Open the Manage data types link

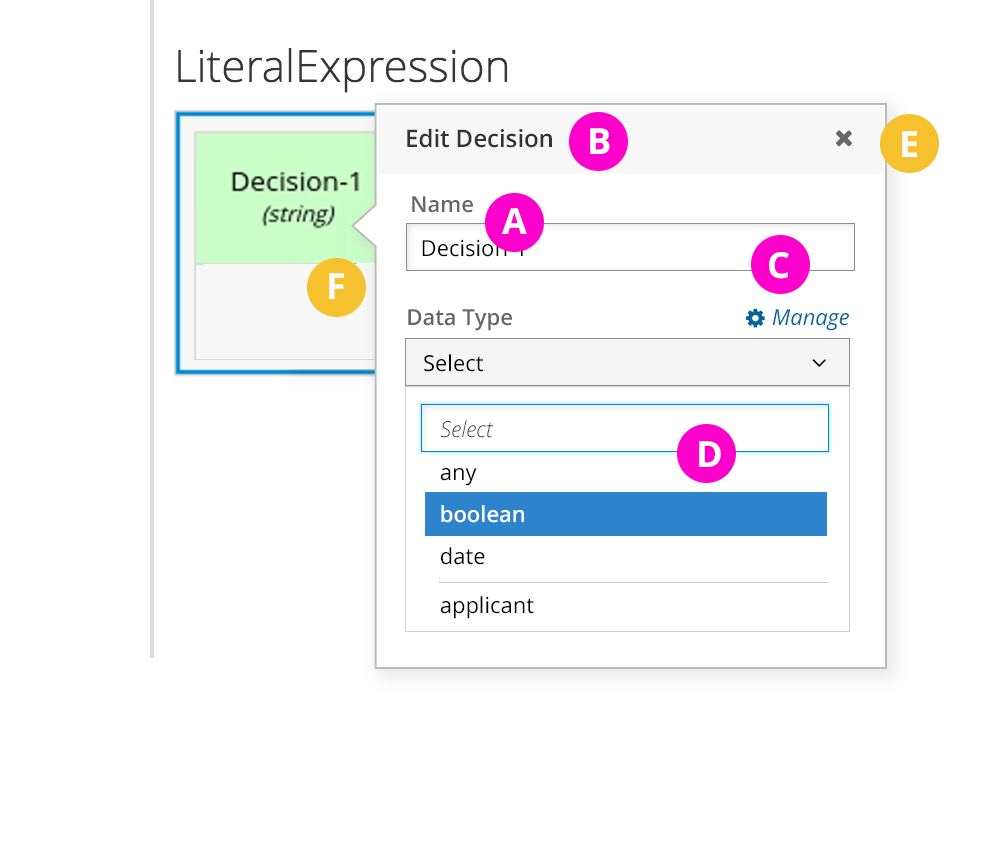809,318
